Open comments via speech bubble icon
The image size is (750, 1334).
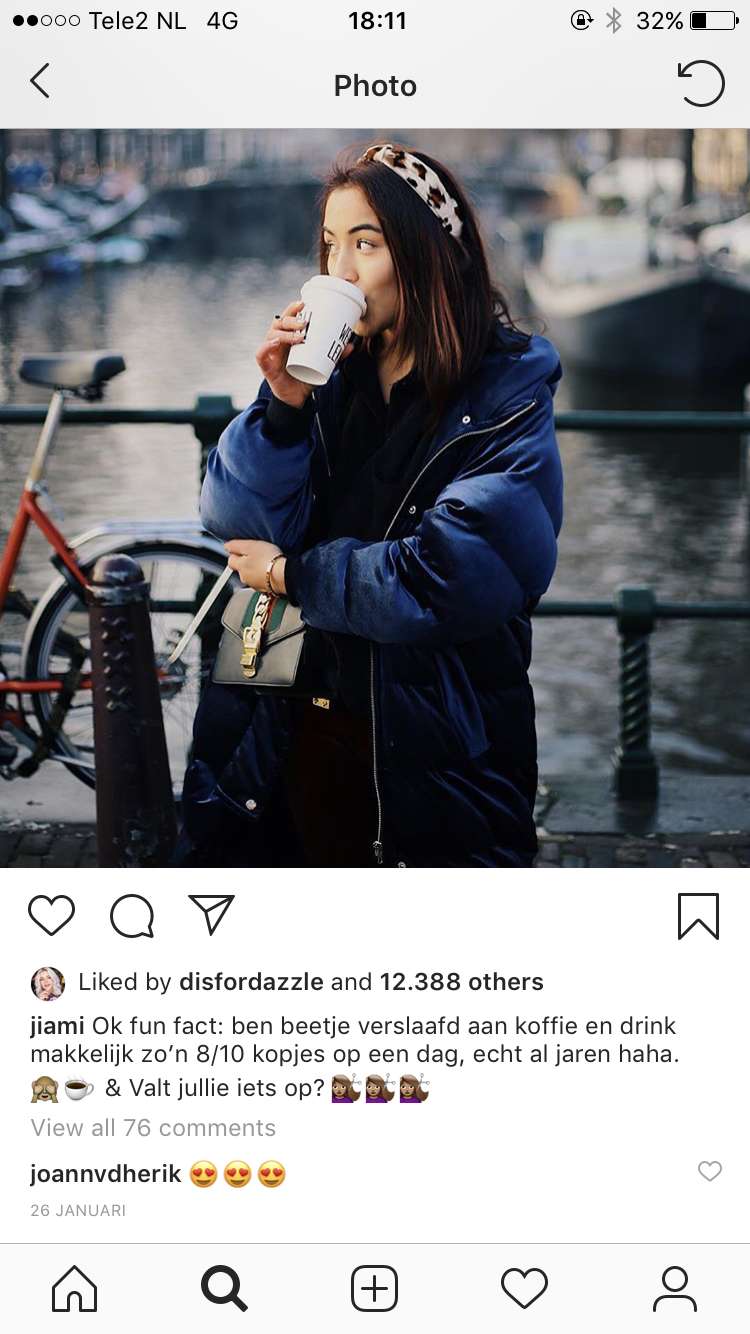pyautogui.click(x=132, y=915)
